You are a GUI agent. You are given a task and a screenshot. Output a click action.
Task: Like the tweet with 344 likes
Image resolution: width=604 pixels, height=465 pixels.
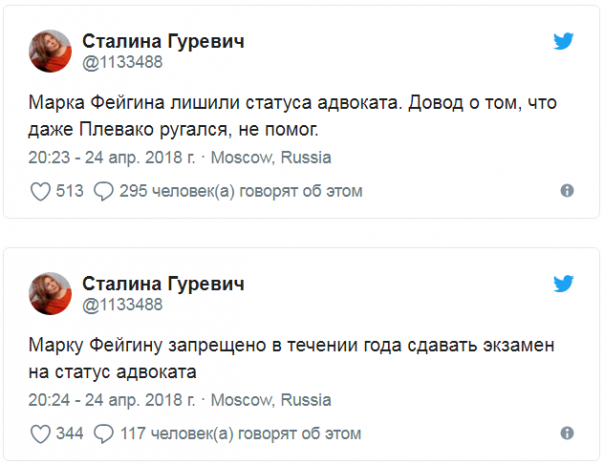41,435
